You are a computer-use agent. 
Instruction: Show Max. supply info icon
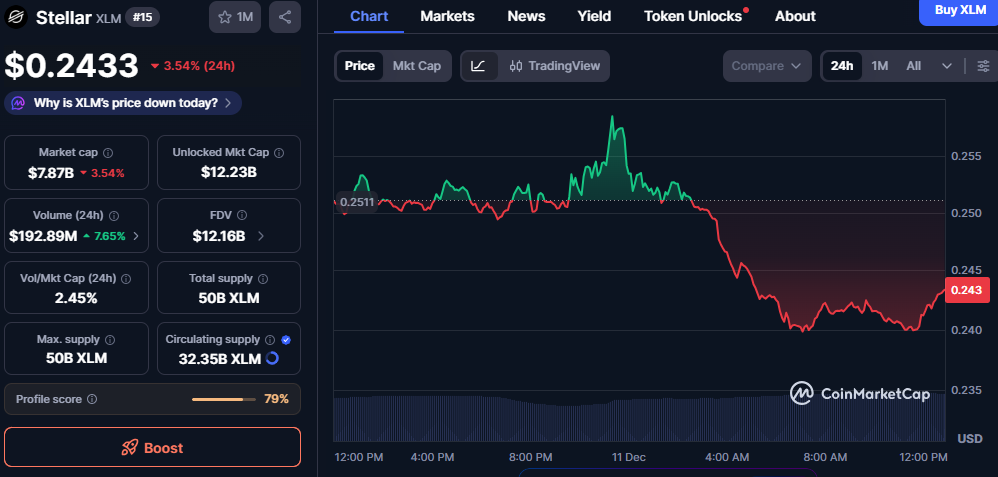pos(109,340)
